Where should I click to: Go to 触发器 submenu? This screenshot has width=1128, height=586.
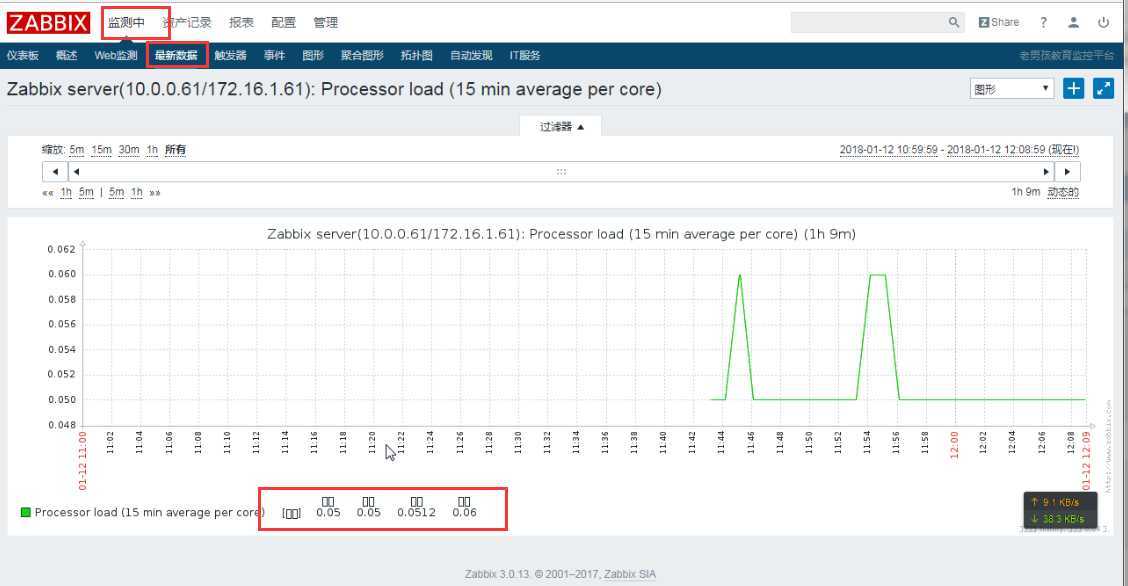[230, 55]
